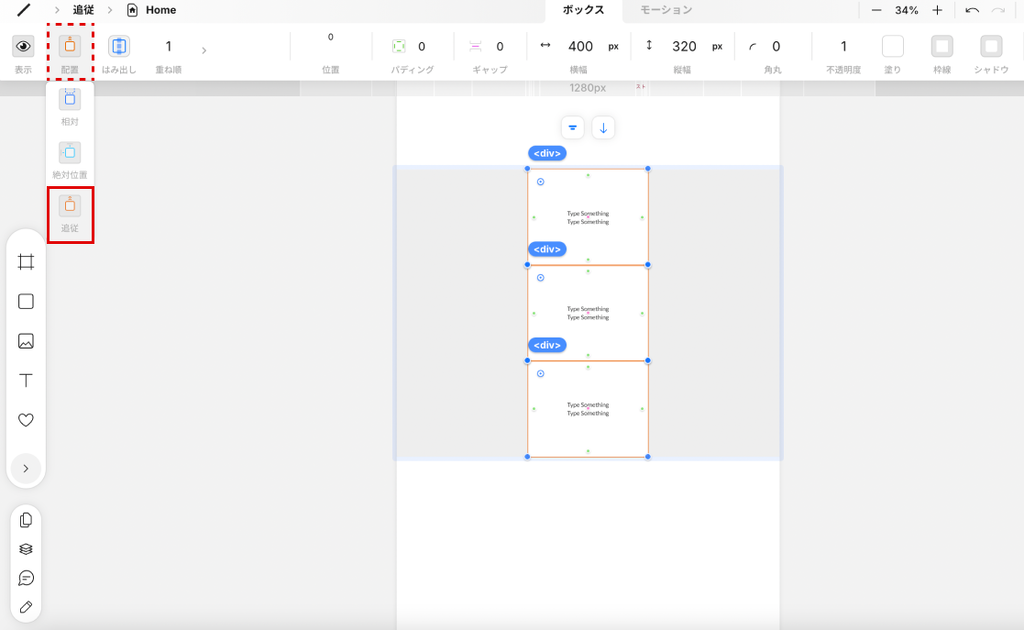This screenshot has width=1024, height=630.
Task: Click the align button above the canvas div
Action: 572,128
